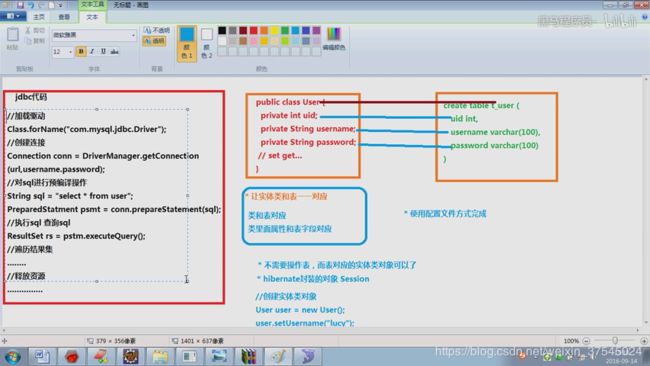
Task: Toggle the Italic formatting button
Action: coord(92,51)
